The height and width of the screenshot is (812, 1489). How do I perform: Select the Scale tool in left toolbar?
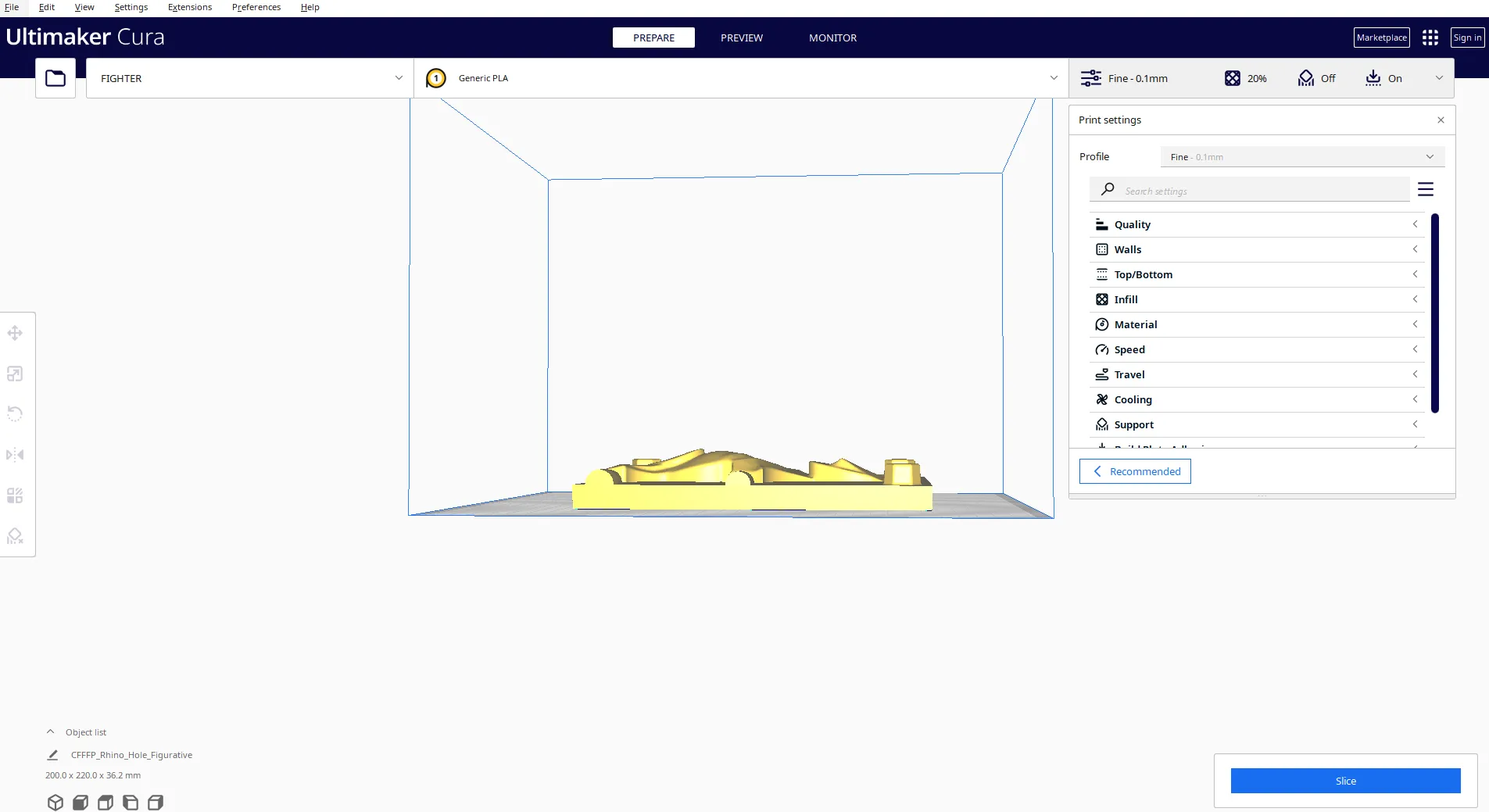[x=15, y=374]
